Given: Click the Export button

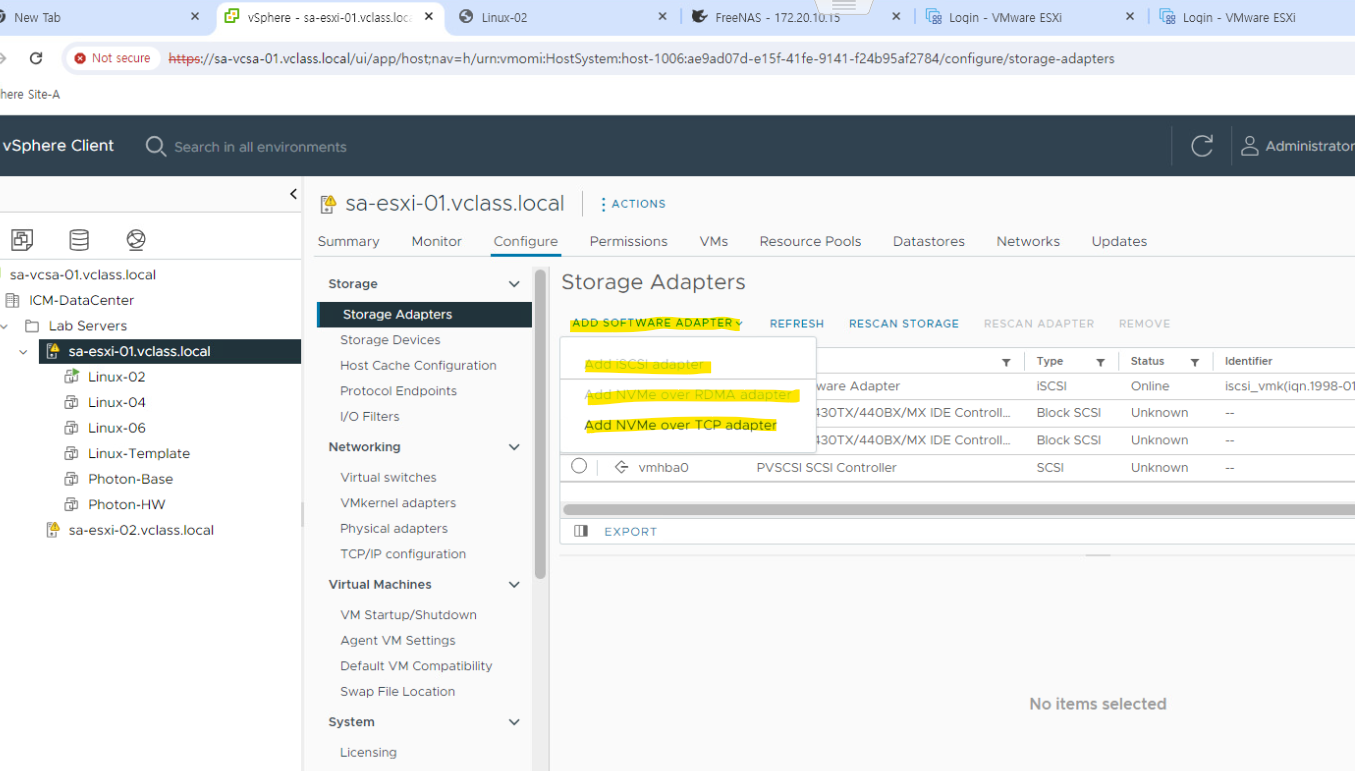Looking at the screenshot, I should [630, 532].
